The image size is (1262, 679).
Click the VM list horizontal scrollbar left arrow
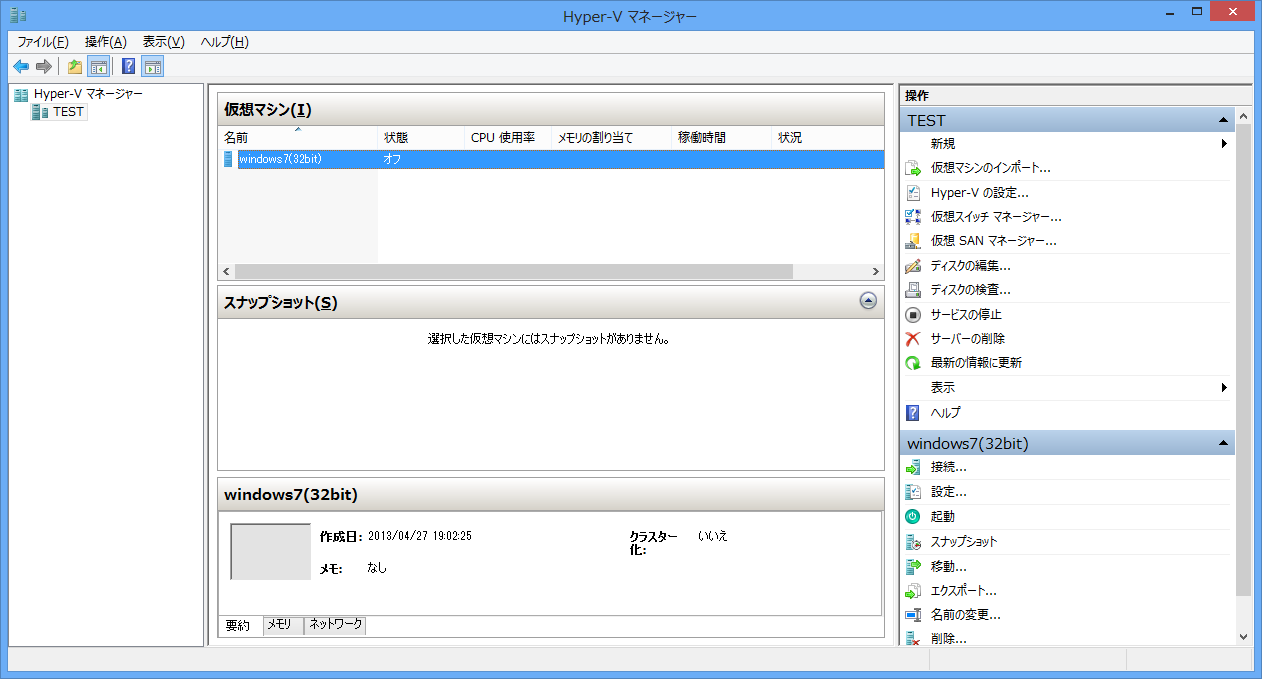[x=226, y=272]
